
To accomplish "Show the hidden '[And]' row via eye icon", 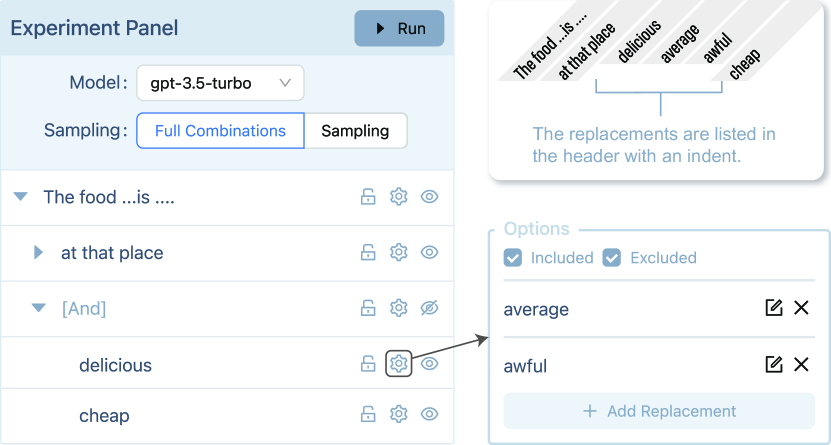I will click(x=429, y=307).
